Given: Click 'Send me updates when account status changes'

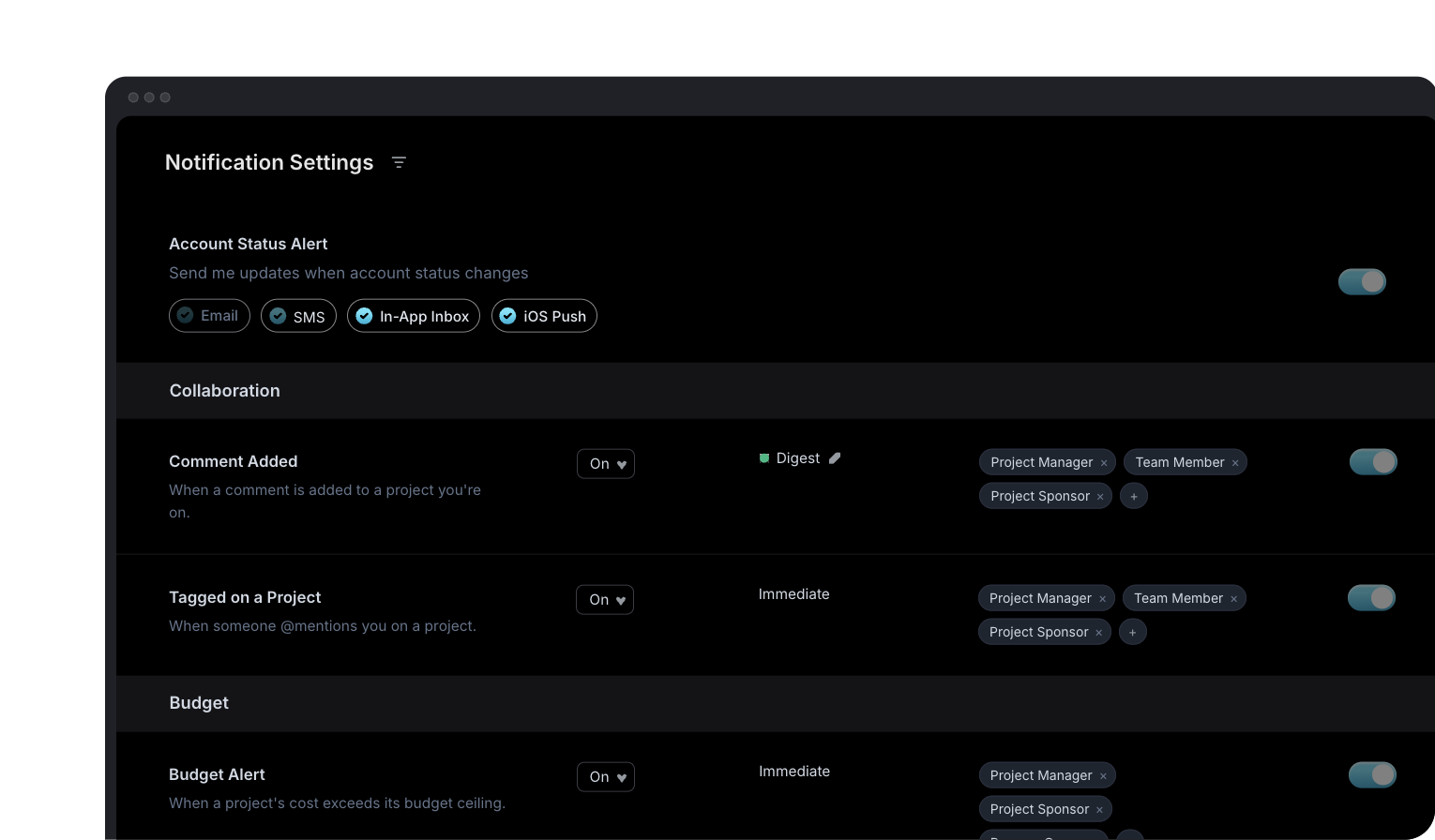Looking at the screenshot, I should click(349, 273).
